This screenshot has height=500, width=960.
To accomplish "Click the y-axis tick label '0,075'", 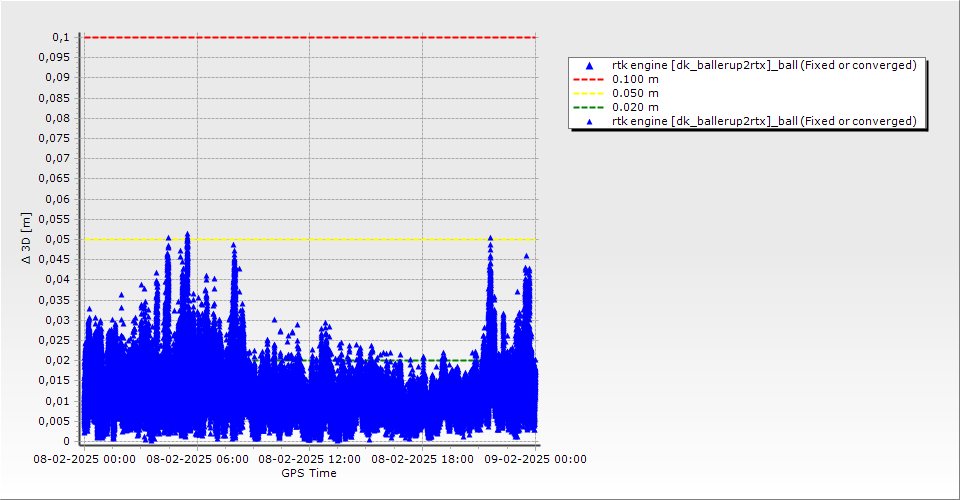I will tap(54, 138).
